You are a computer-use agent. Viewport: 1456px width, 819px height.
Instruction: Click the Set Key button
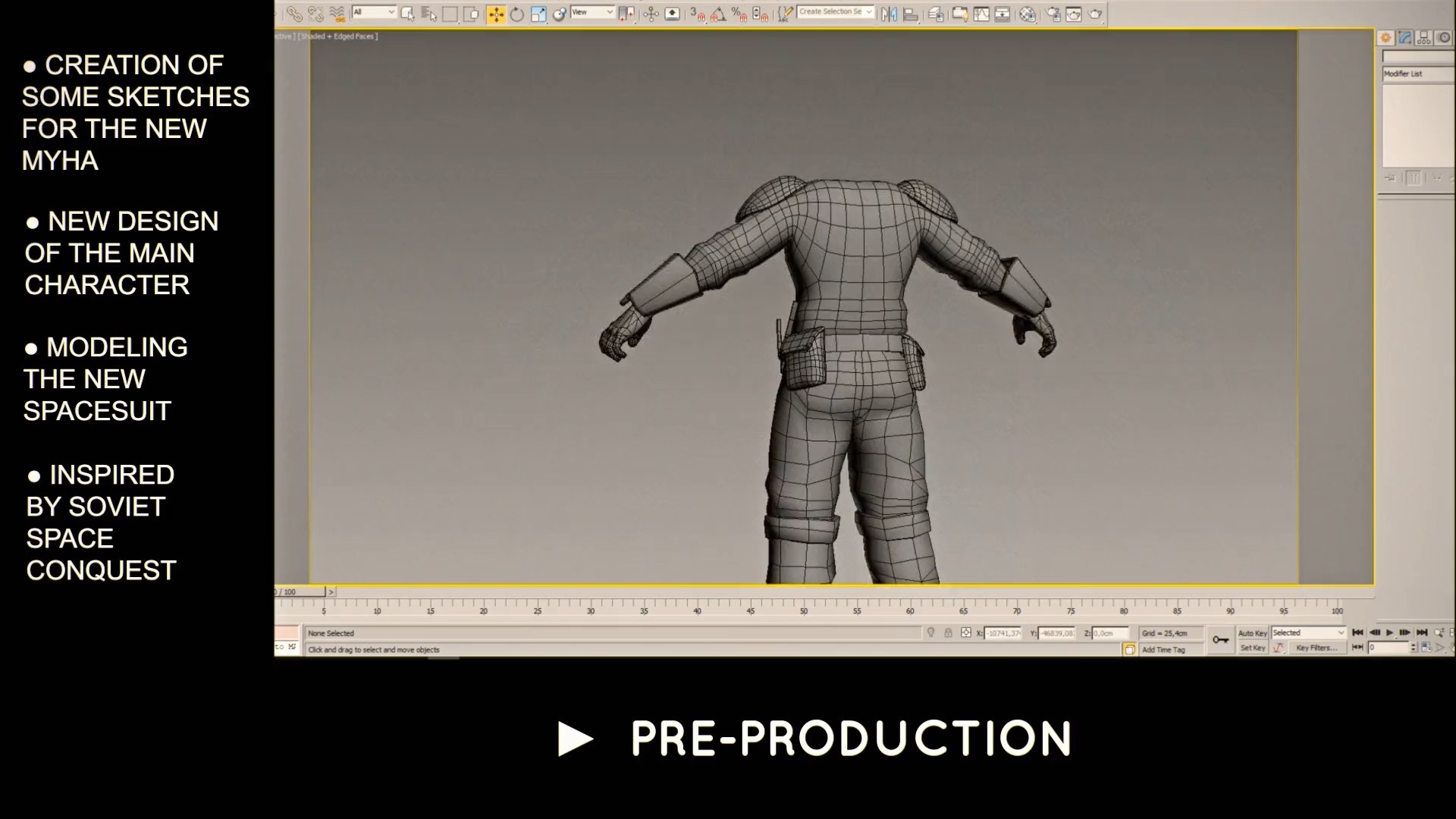click(1253, 648)
